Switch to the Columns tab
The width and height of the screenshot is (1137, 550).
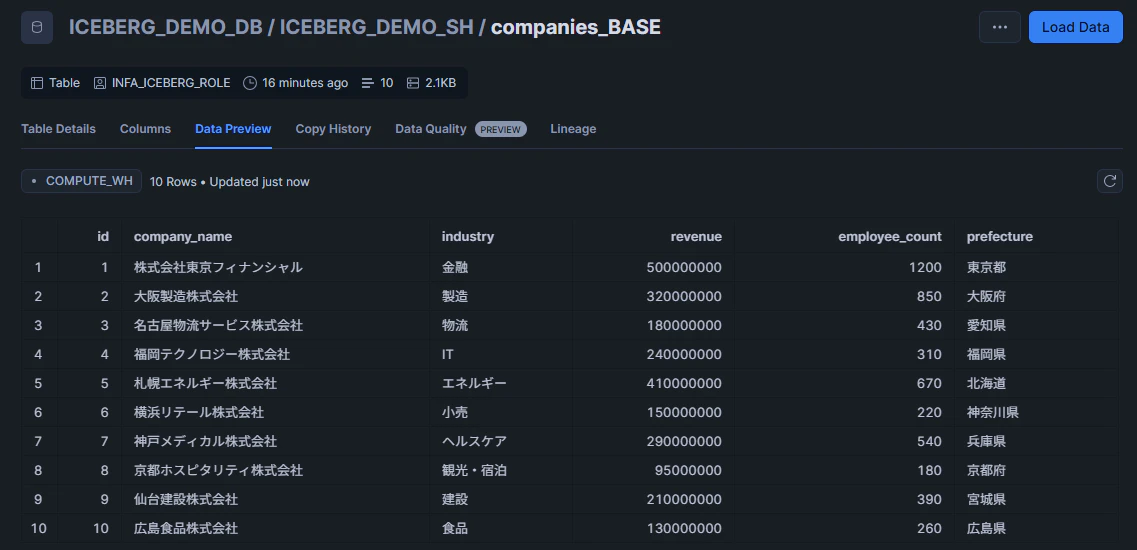tap(145, 128)
